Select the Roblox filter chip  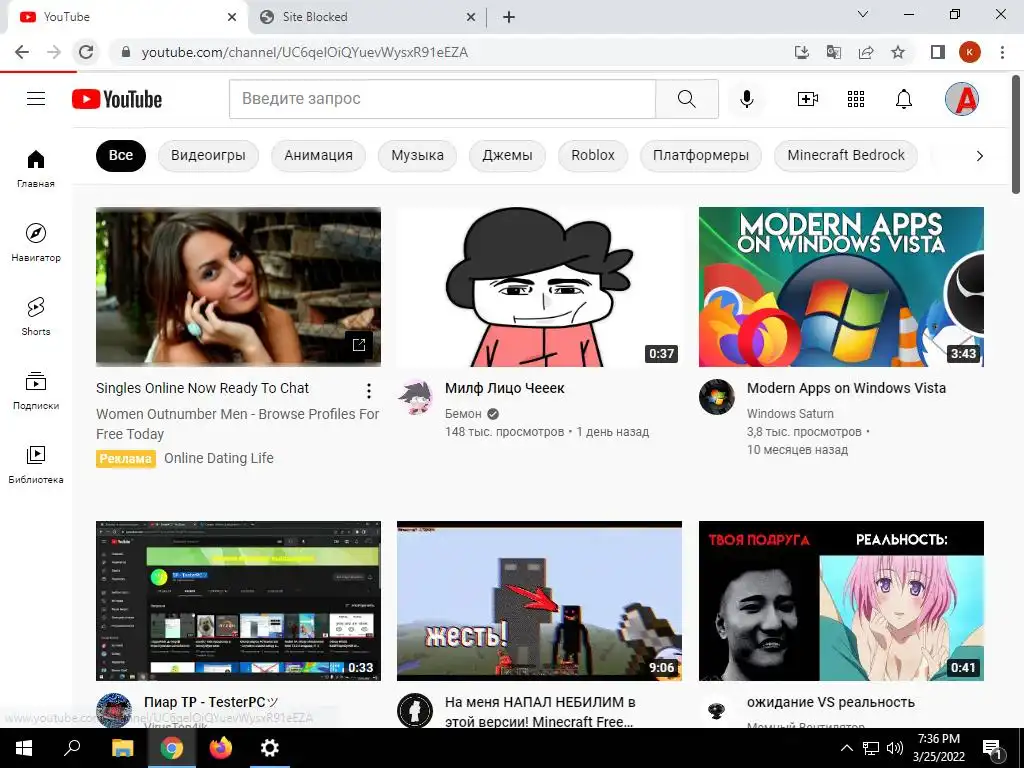click(593, 155)
